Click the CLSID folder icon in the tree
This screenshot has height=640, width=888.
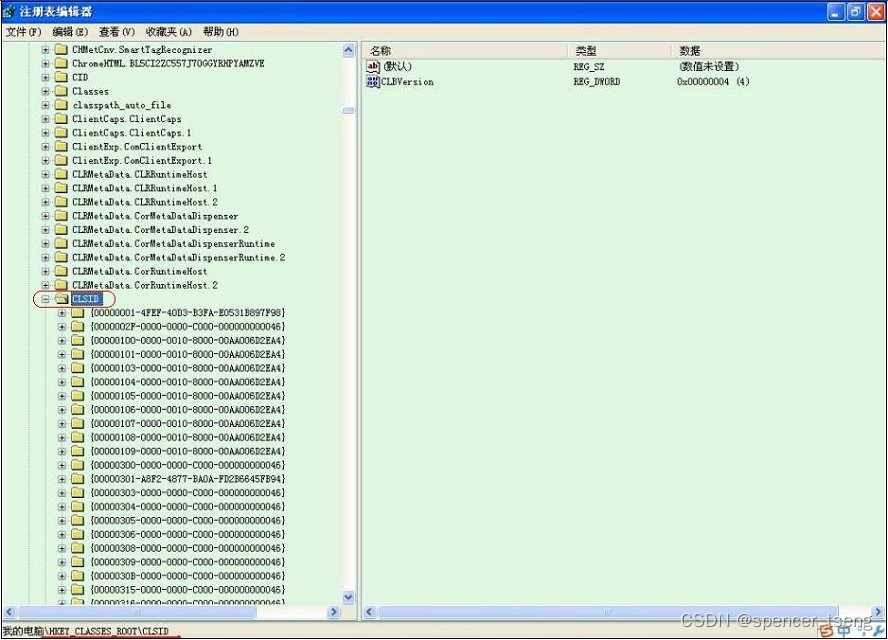[x=60, y=298]
